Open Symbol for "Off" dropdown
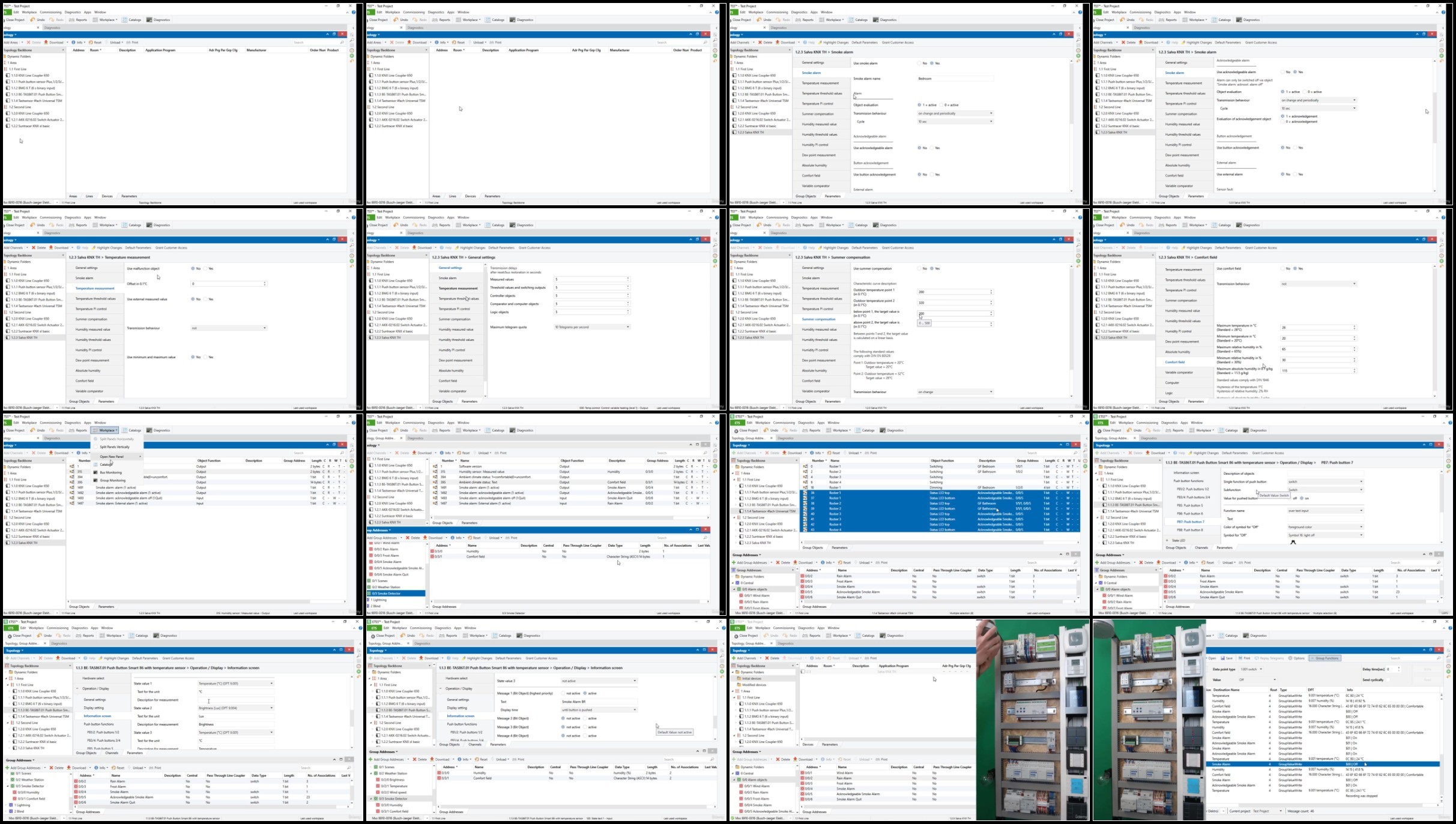 point(1325,535)
